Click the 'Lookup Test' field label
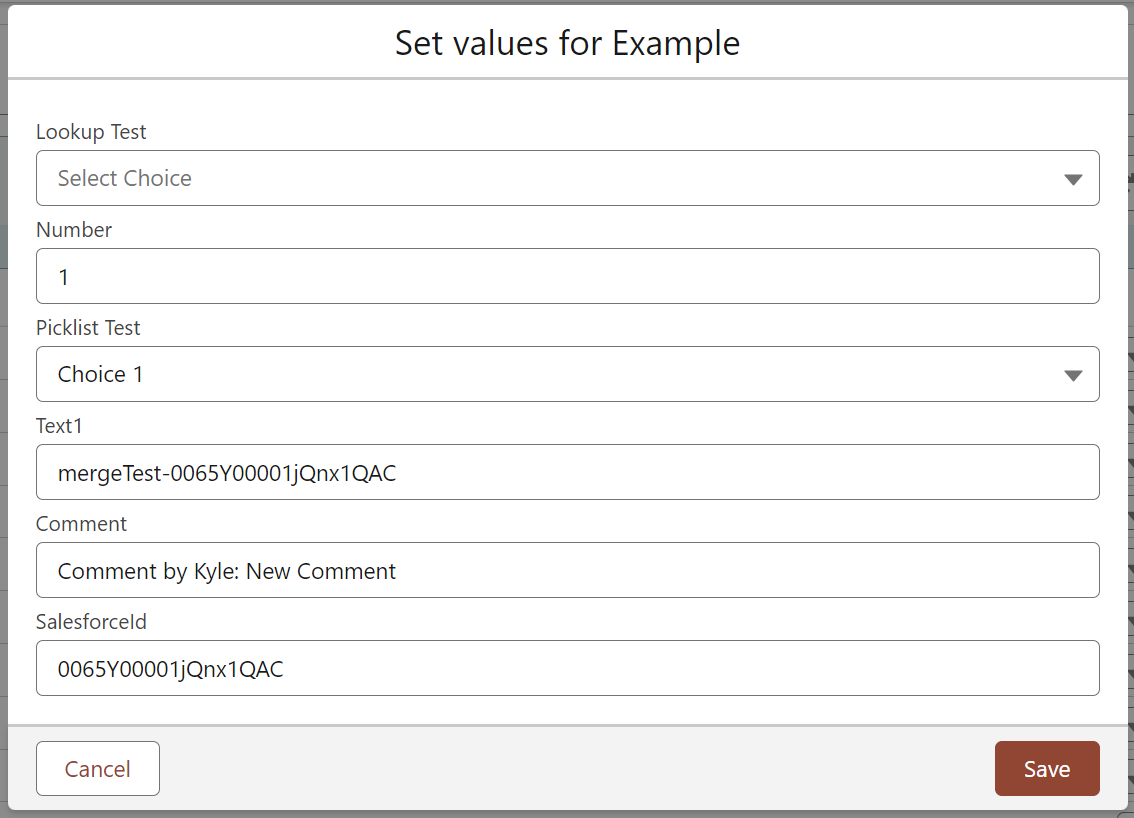The image size is (1134, 818). (91, 132)
